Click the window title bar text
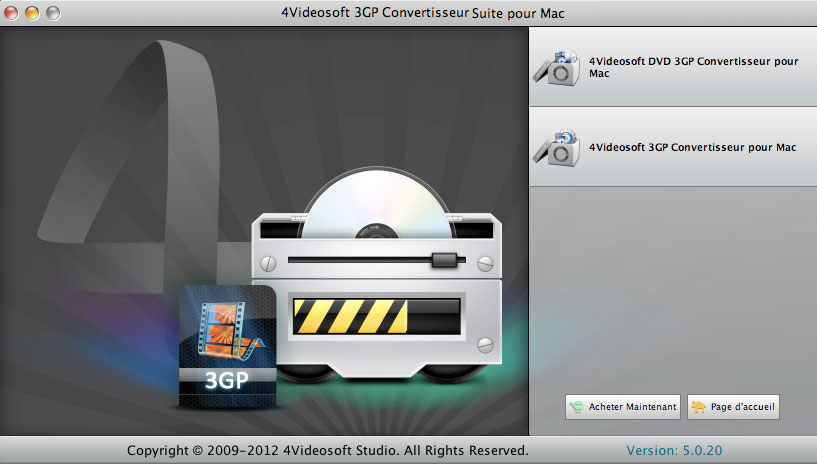 pos(410,12)
